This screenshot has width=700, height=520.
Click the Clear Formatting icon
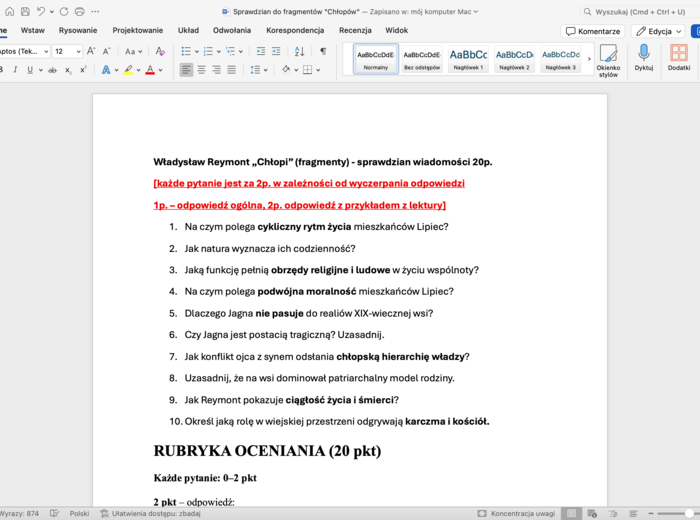tap(160, 51)
